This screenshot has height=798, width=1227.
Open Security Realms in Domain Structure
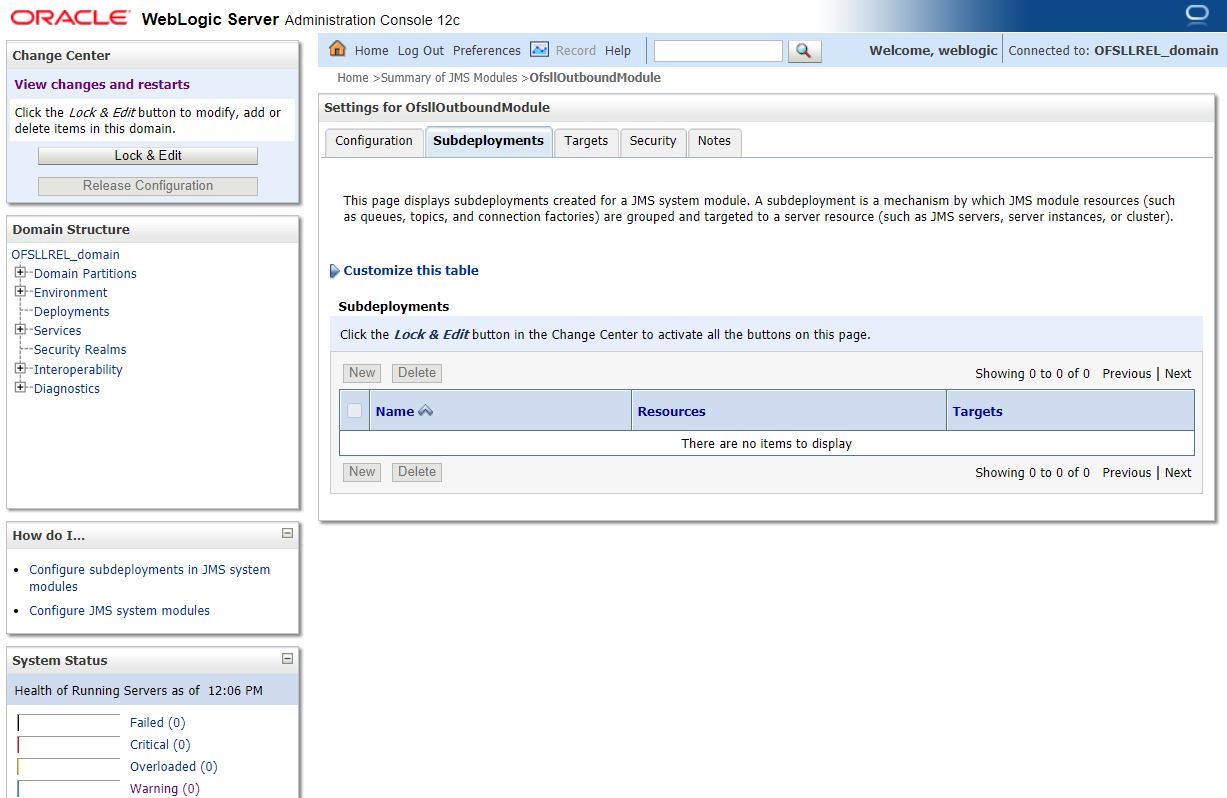(80, 350)
